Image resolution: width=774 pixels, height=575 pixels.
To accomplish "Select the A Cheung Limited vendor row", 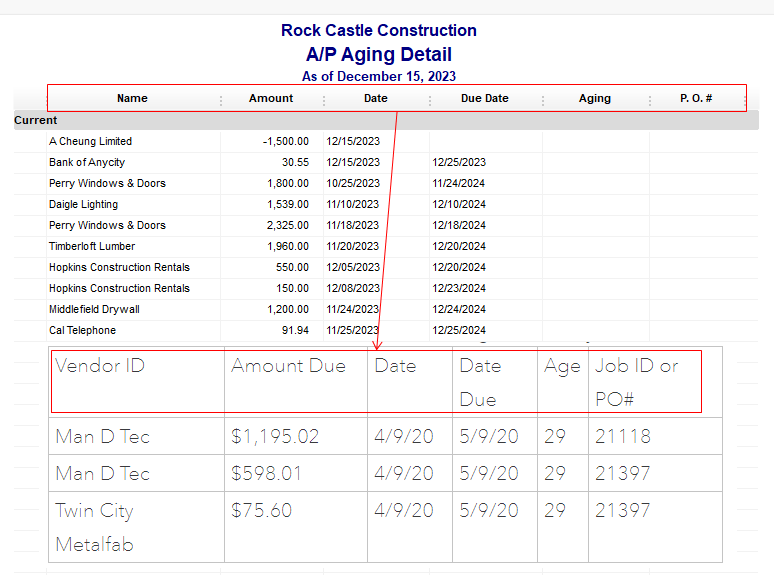I will coord(90,141).
